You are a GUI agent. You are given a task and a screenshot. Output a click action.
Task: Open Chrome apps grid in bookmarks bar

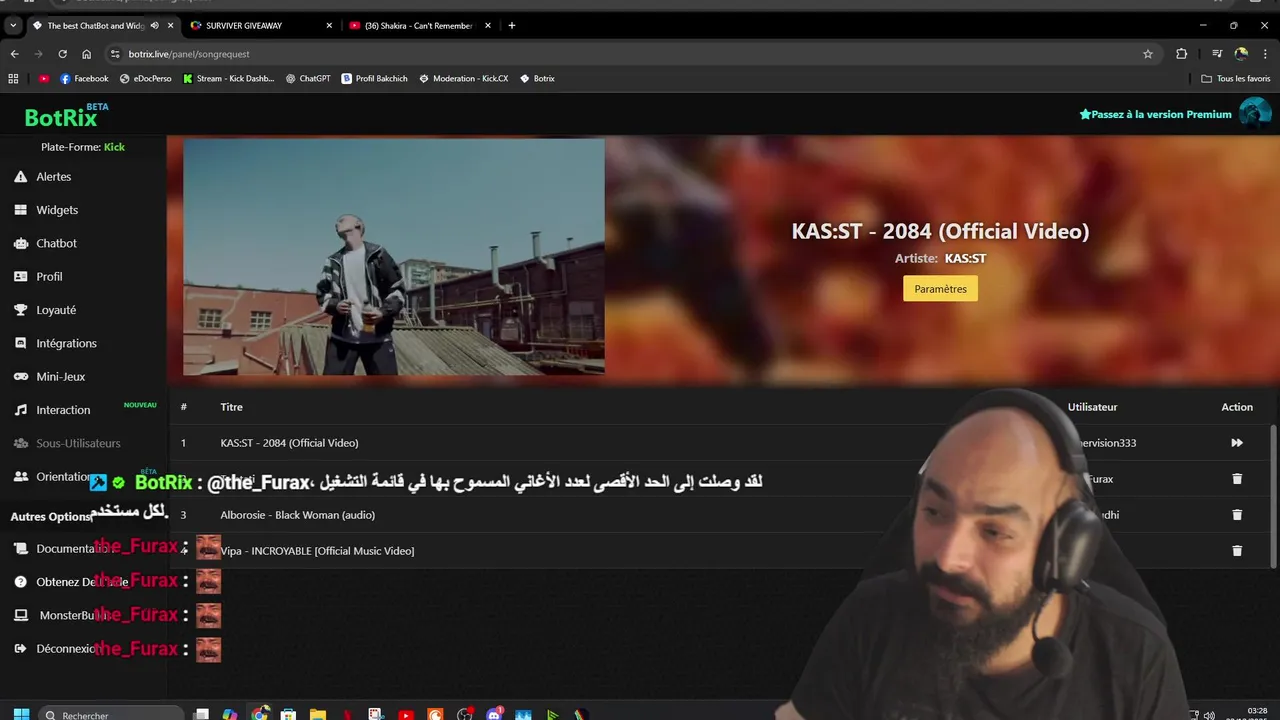pyautogui.click(x=13, y=78)
